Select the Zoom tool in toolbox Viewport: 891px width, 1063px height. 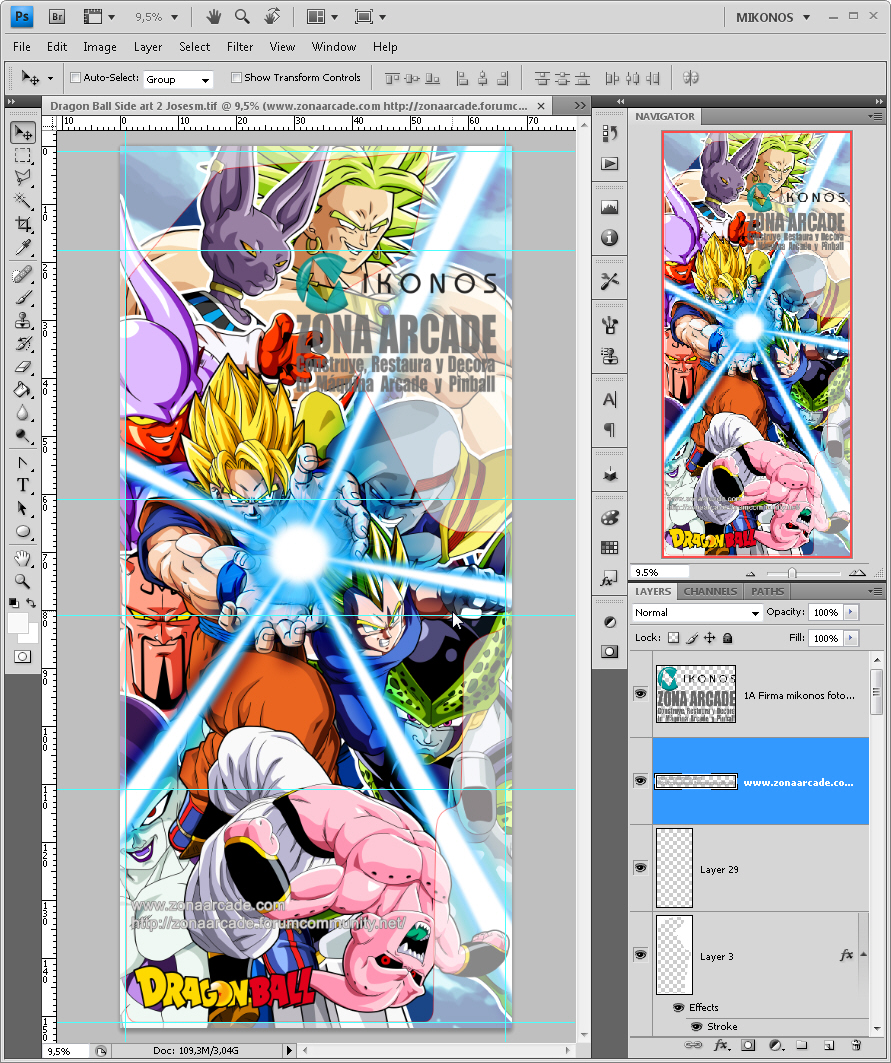point(23,581)
